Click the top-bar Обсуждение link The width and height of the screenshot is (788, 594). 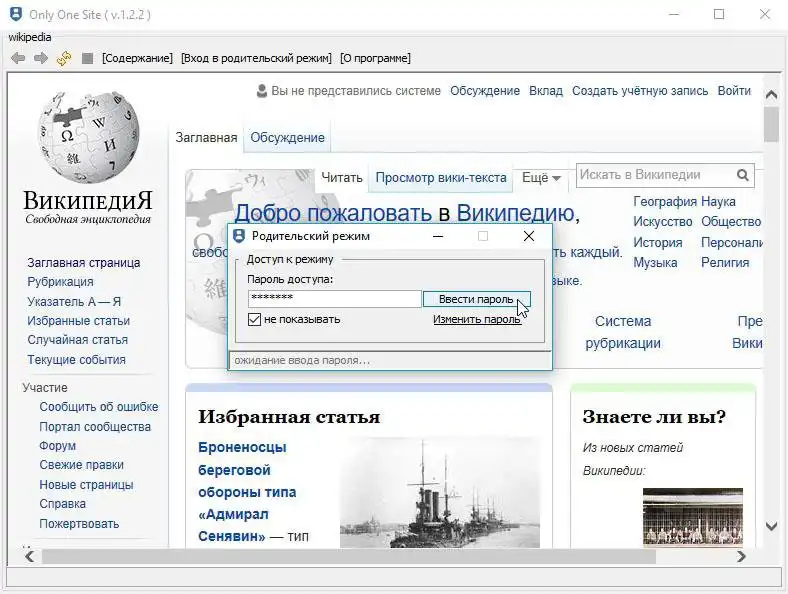tap(485, 91)
